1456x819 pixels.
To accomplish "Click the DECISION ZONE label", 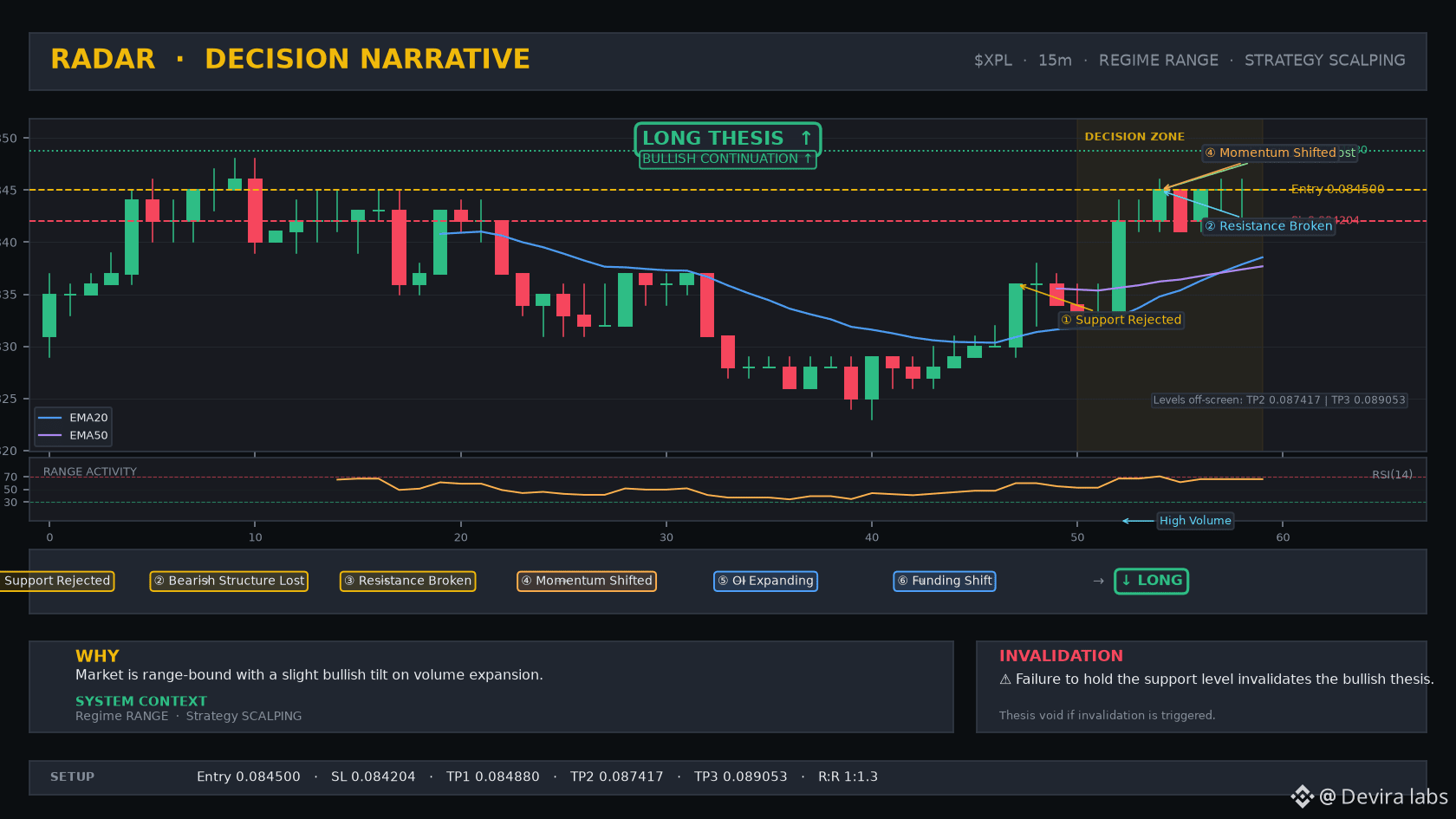I will coord(1134,136).
